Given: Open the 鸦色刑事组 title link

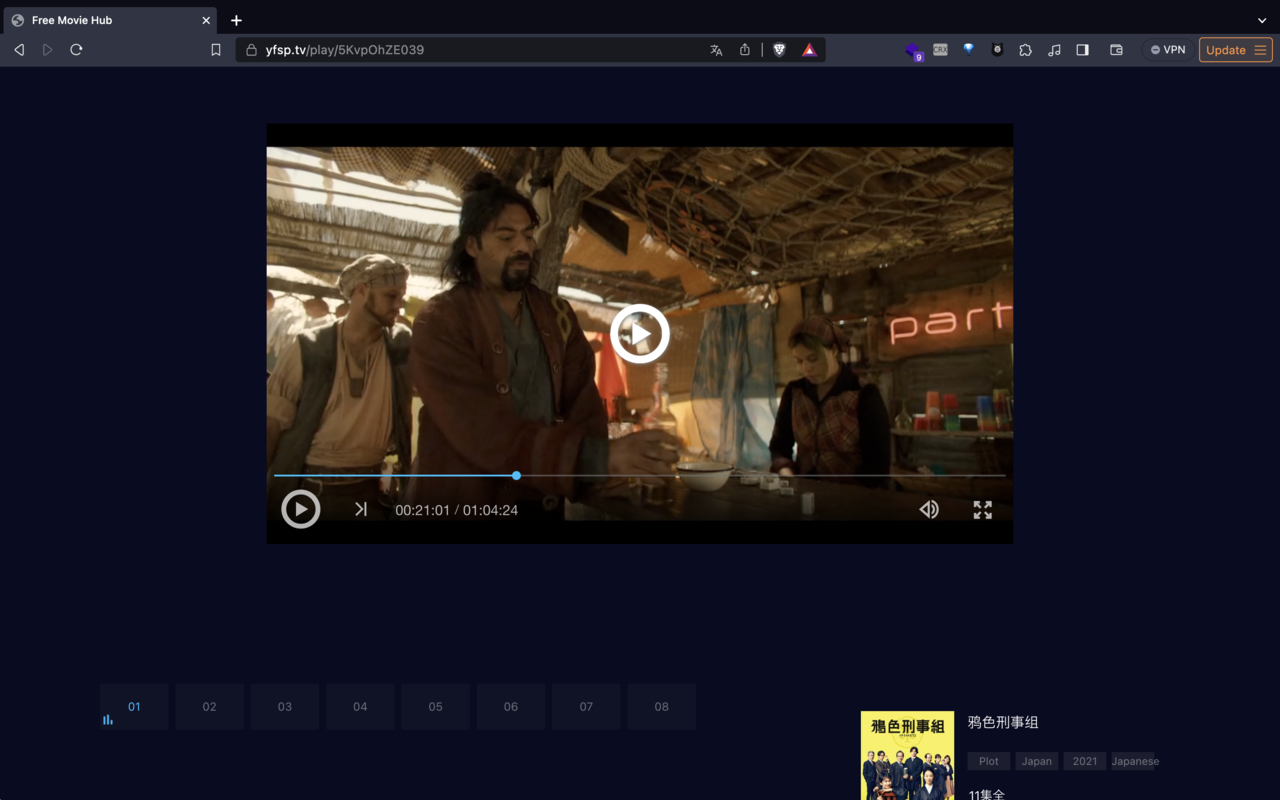Looking at the screenshot, I should coord(1003,722).
